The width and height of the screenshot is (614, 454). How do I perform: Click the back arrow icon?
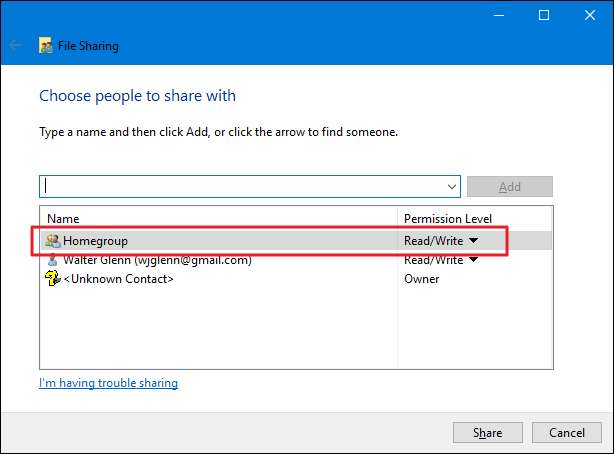(x=15, y=45)
